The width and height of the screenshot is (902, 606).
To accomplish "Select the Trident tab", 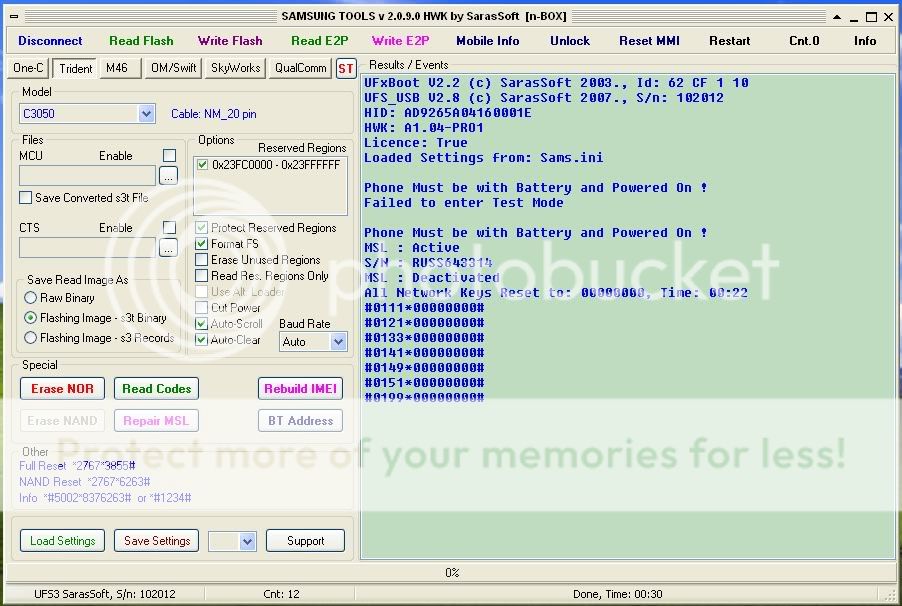I will click(75, 68).
